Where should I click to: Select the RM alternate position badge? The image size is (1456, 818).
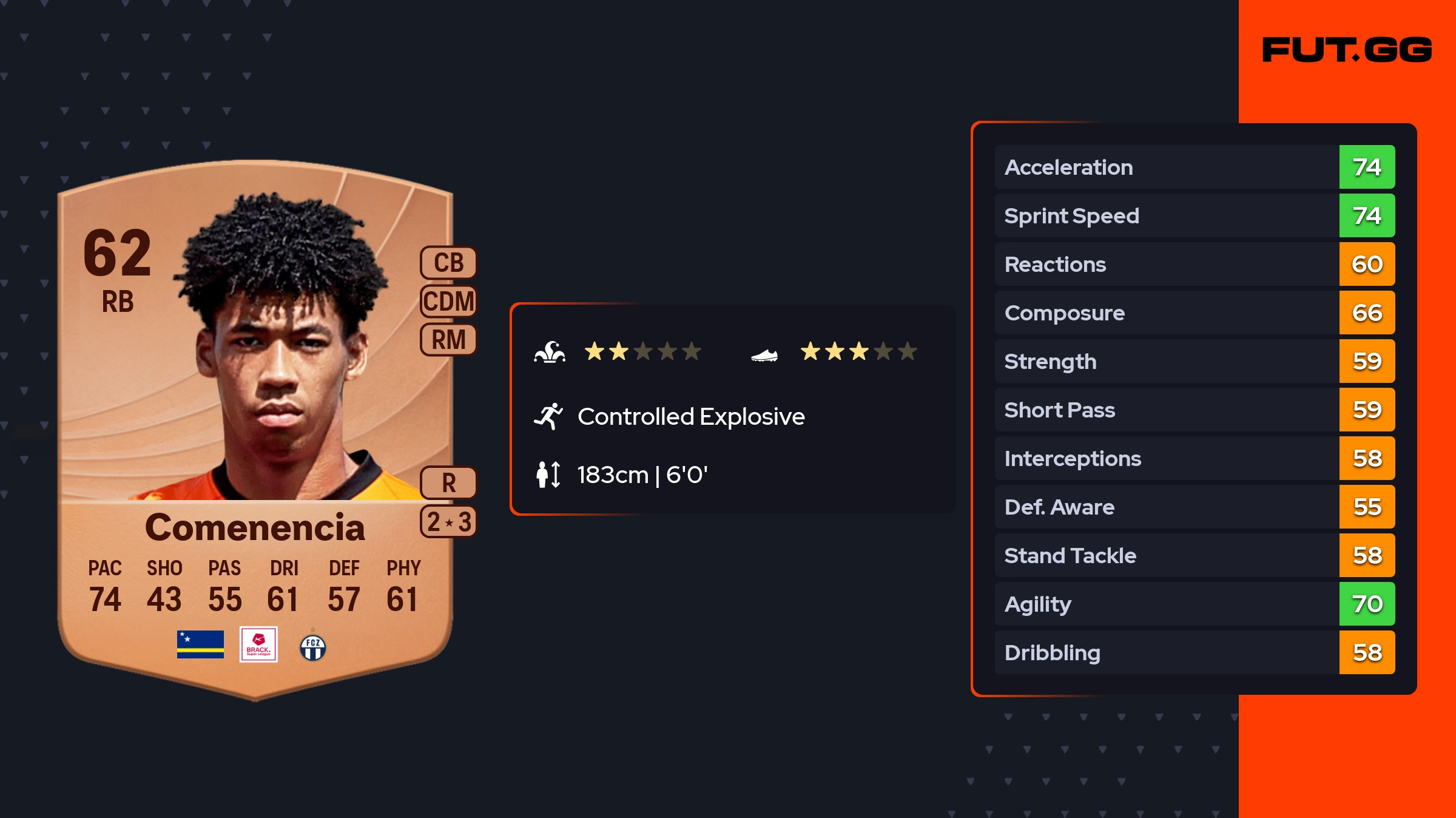point(449,339)
